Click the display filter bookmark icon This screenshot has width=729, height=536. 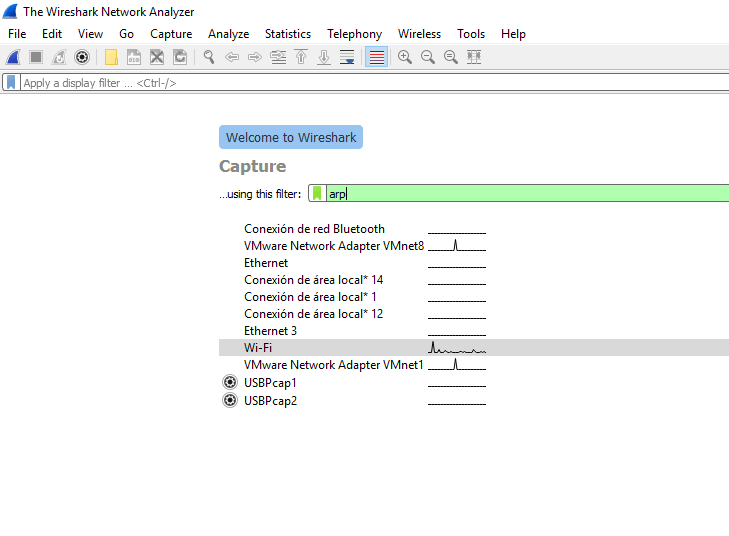click(11, 83)
